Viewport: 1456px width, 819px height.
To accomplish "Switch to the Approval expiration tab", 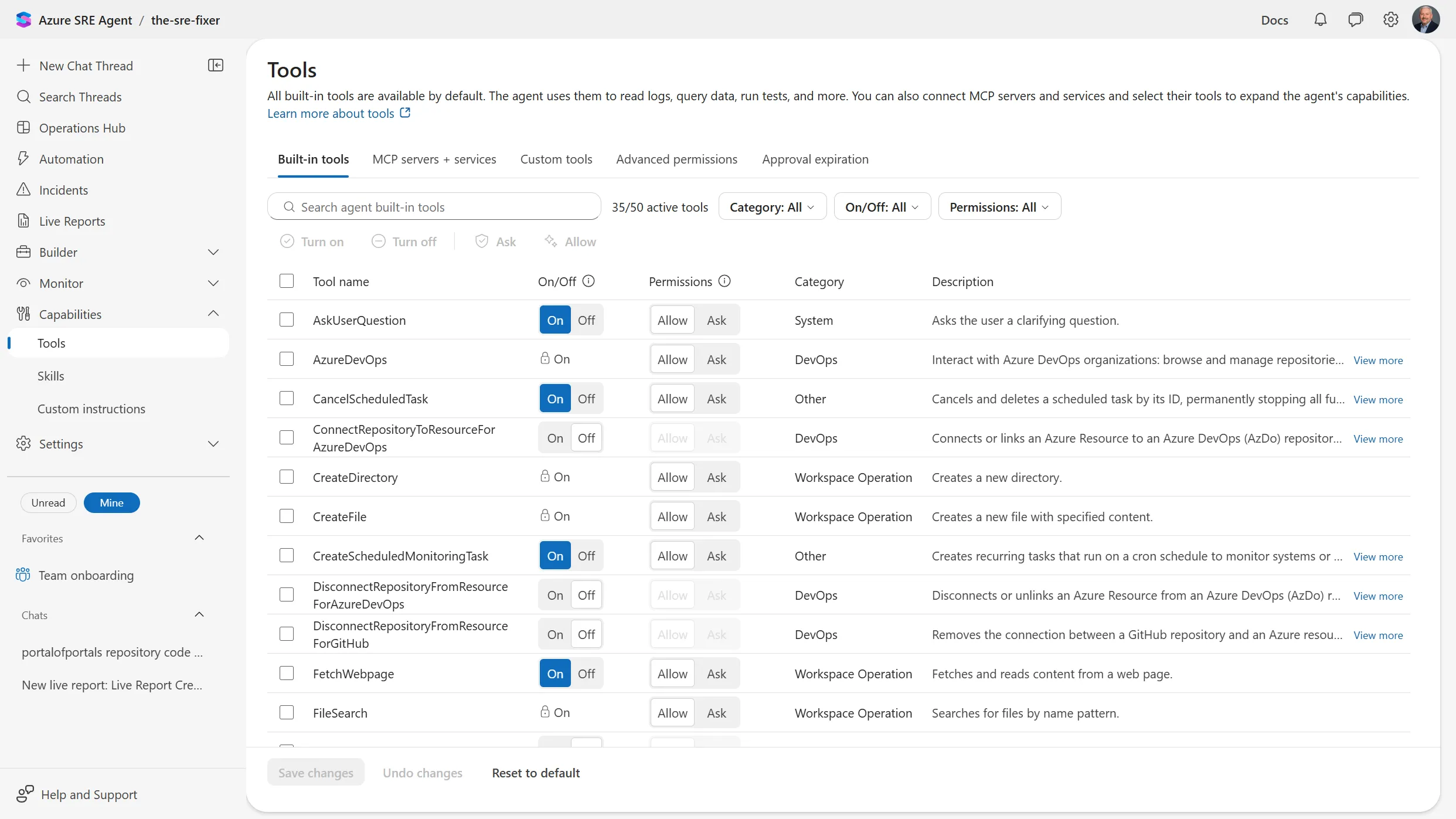I will tap(815, 159).
